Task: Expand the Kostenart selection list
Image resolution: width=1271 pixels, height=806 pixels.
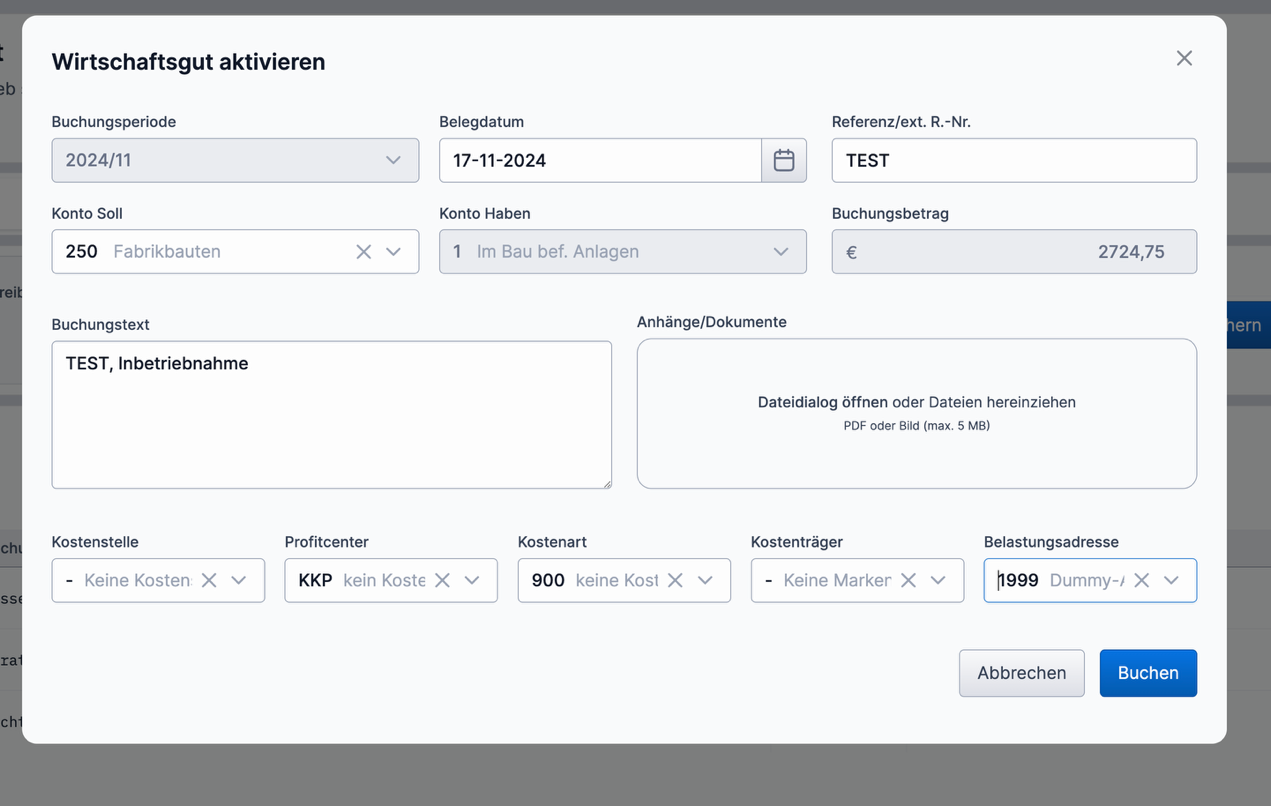Action: (706, 580)
